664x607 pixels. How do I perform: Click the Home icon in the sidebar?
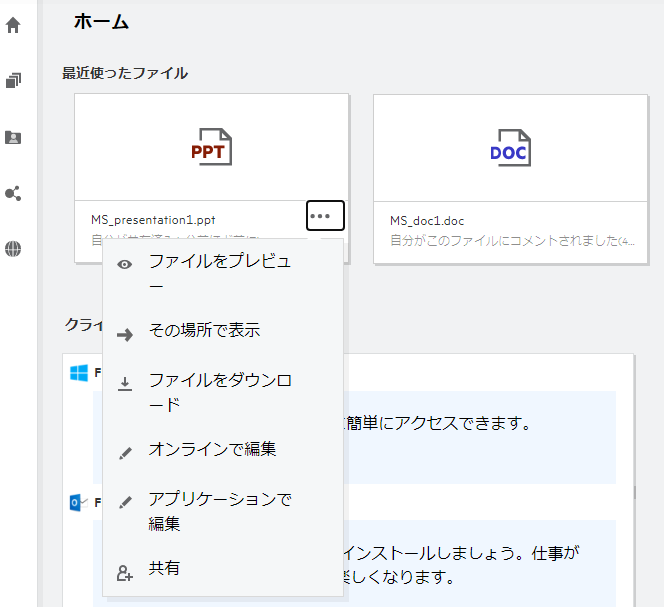[14, 26]
